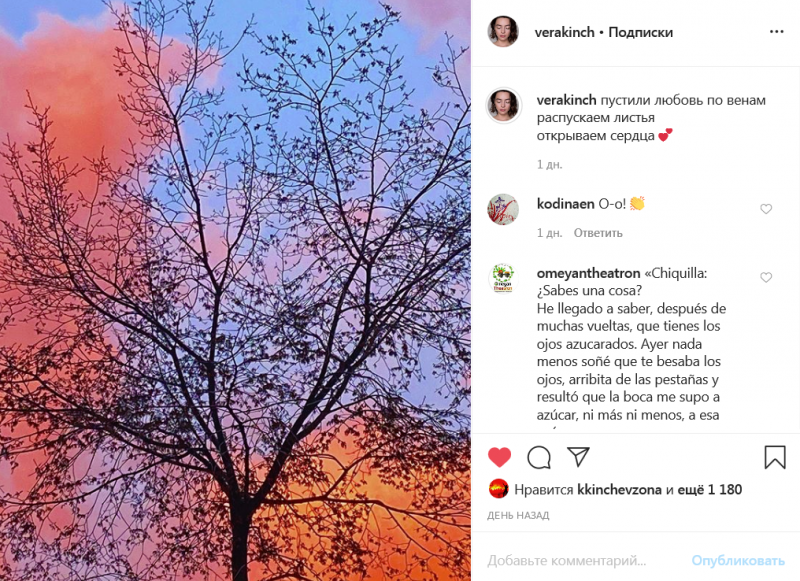800x581 pixels.
Task: View kodinaen's profile picture
Action: point(503,209)
